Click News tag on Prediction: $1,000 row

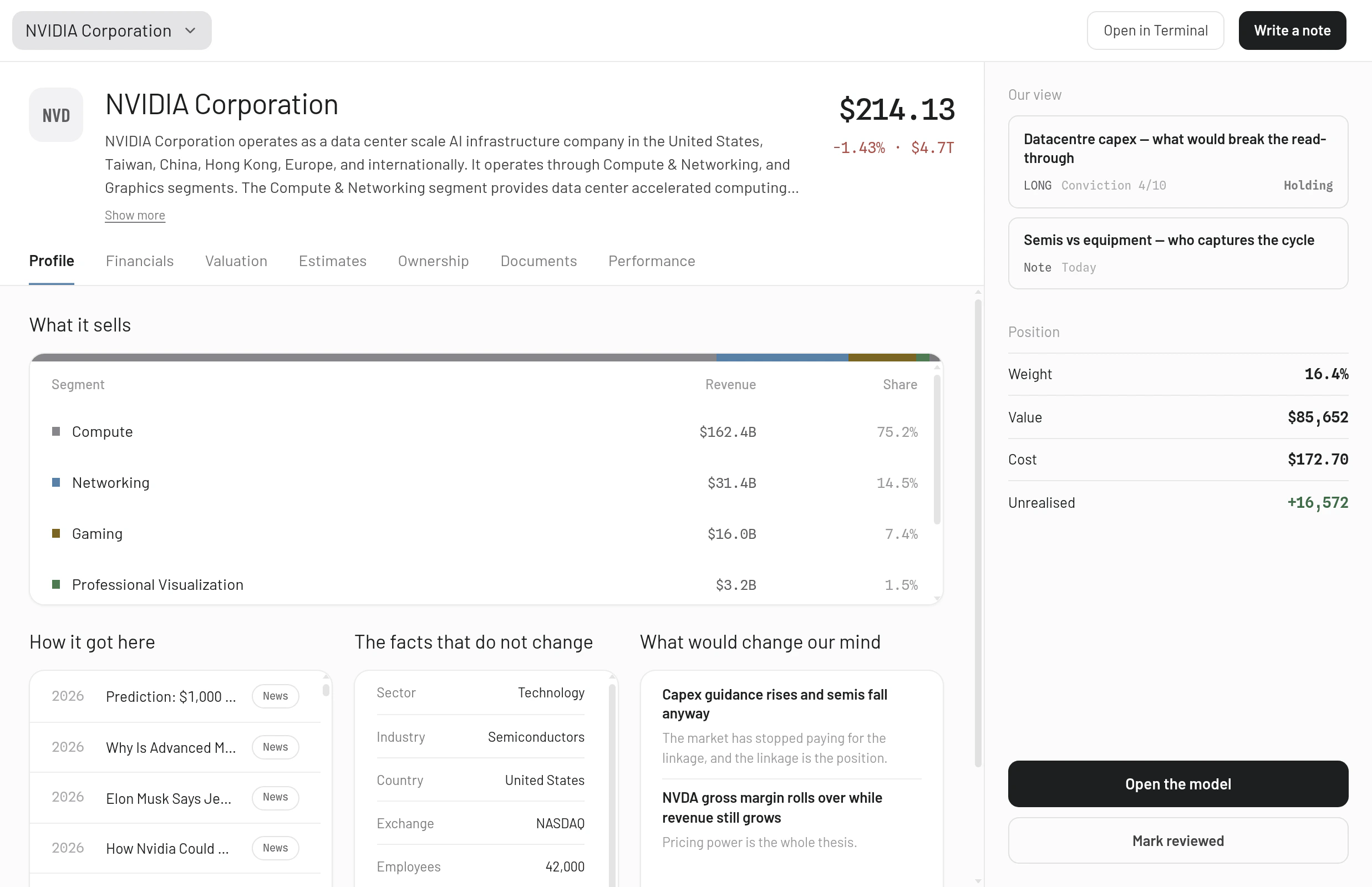coord(276,696)
